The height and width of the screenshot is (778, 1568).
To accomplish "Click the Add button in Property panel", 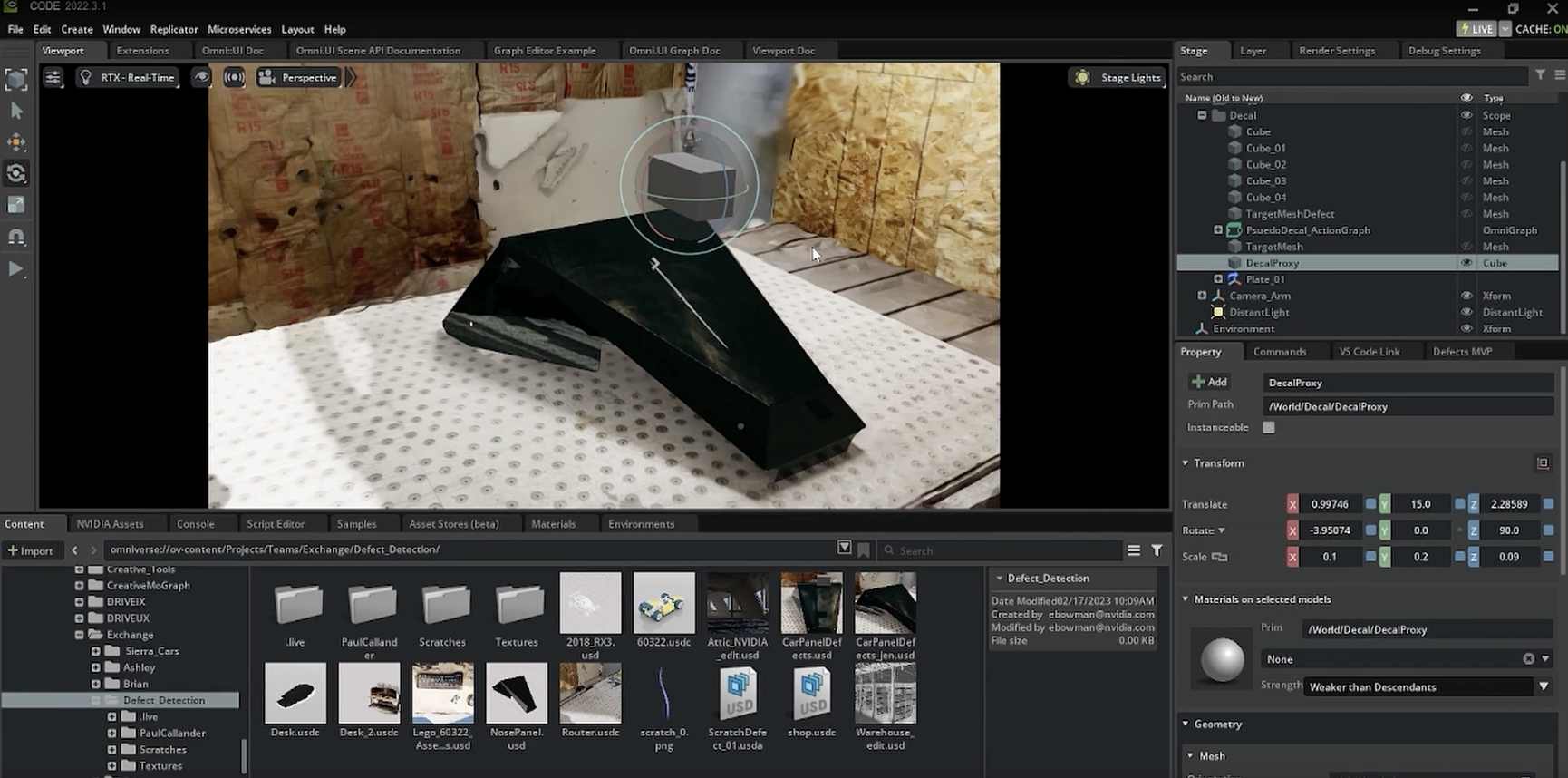I will [x=1209, y=382].
